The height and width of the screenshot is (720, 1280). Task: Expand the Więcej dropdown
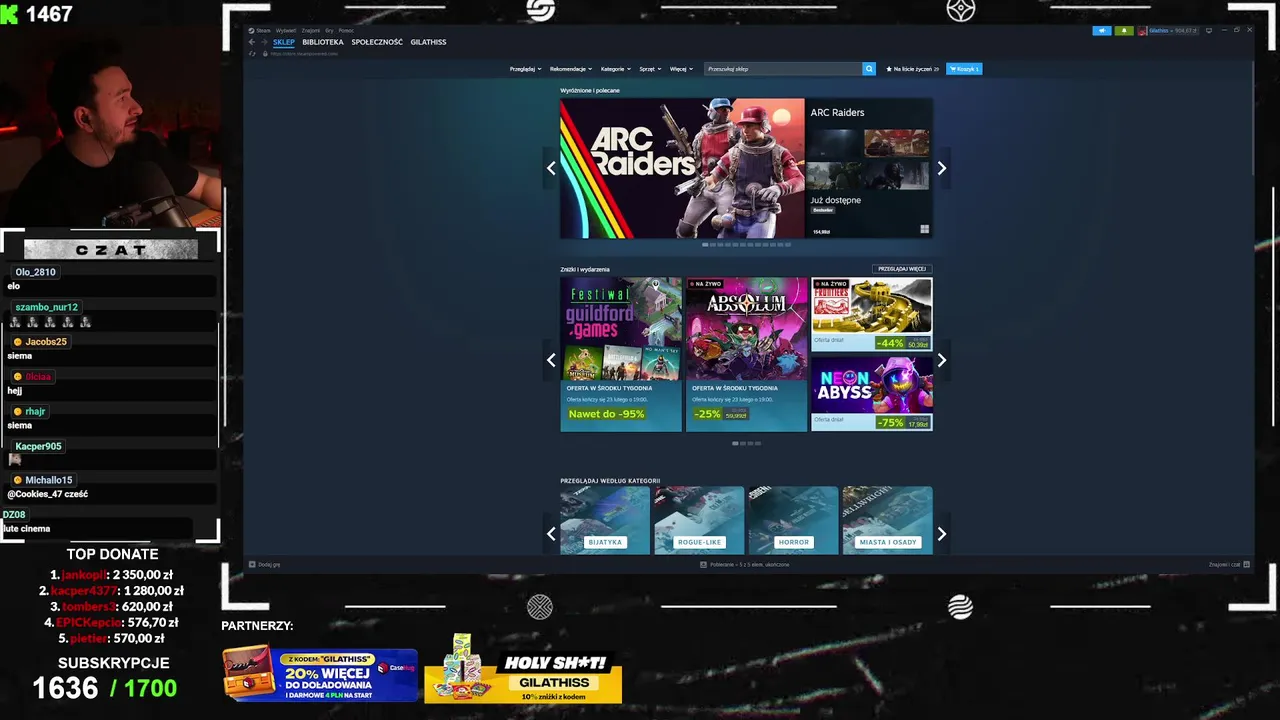(681, 69)
